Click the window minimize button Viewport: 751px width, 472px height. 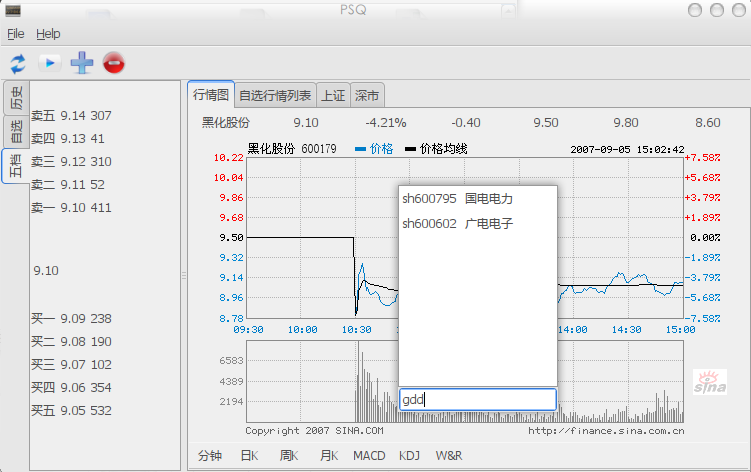[695, 10]
